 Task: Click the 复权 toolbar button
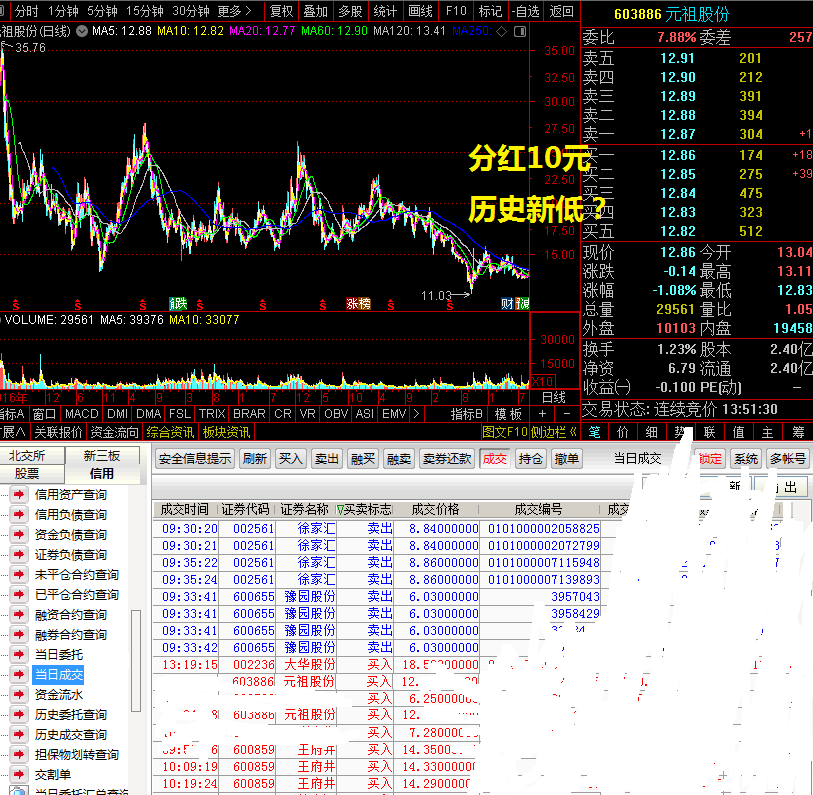click(x=282, y=11)
